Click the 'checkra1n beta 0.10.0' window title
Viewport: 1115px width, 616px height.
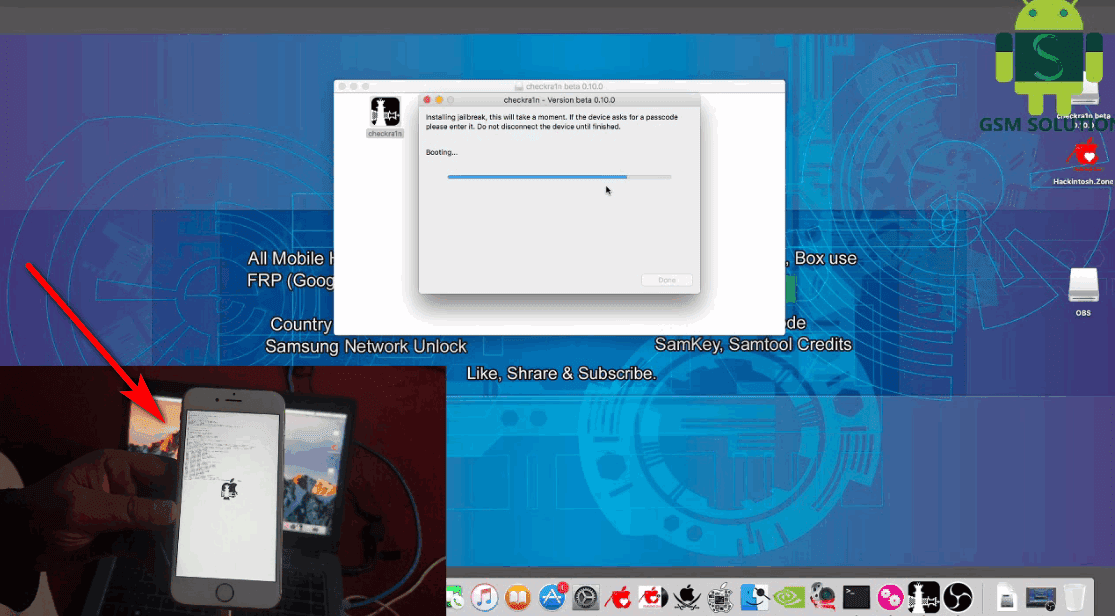point(564,87)
